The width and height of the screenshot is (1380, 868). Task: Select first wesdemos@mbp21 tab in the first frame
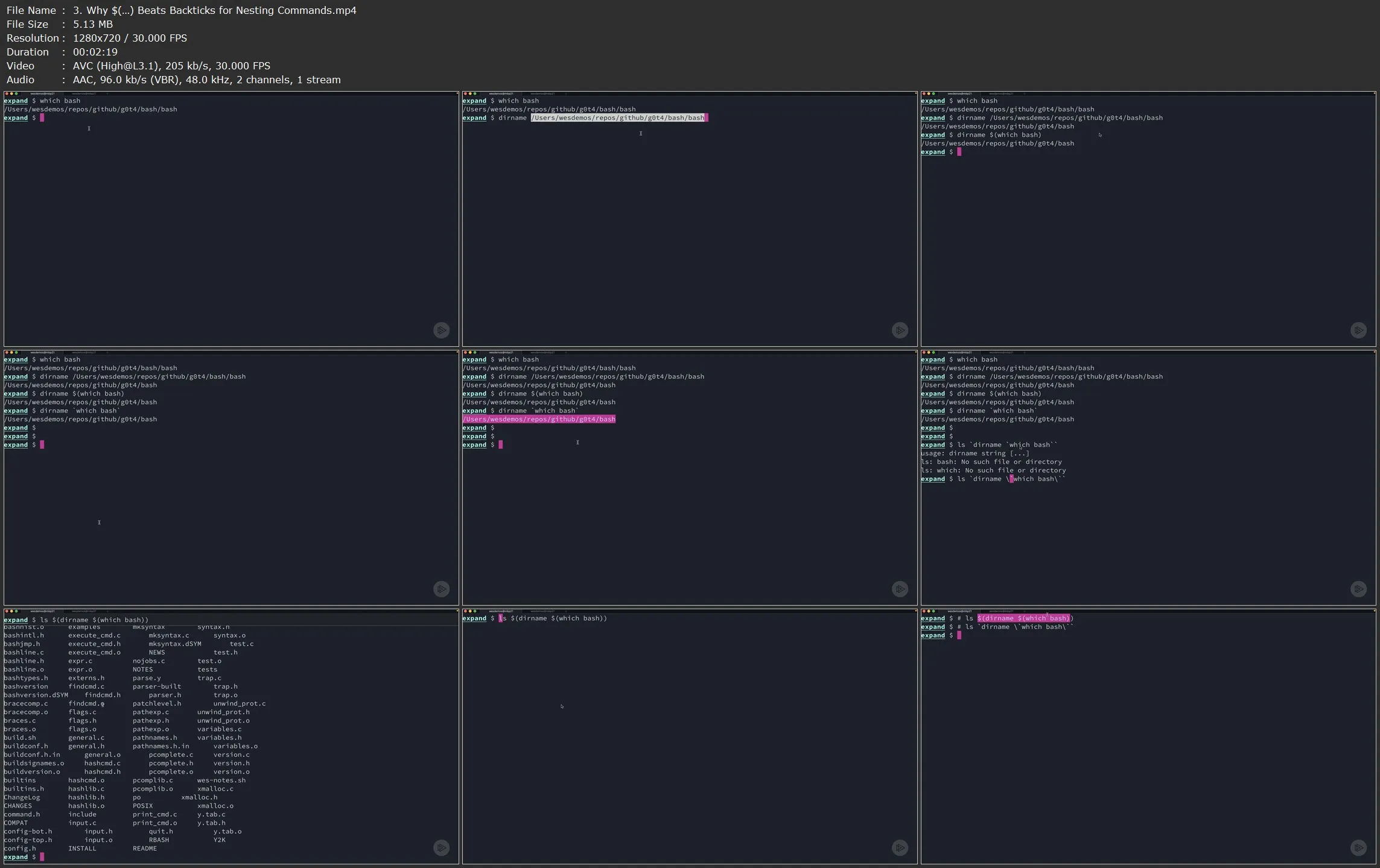click(42, 93)
